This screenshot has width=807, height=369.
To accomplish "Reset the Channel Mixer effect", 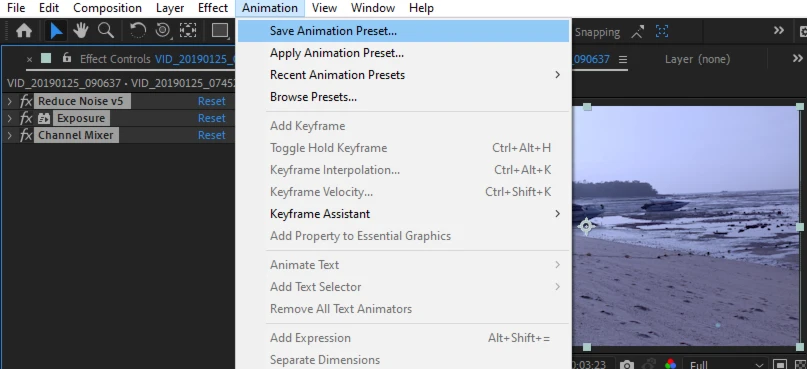I will (x=212, y=135).
